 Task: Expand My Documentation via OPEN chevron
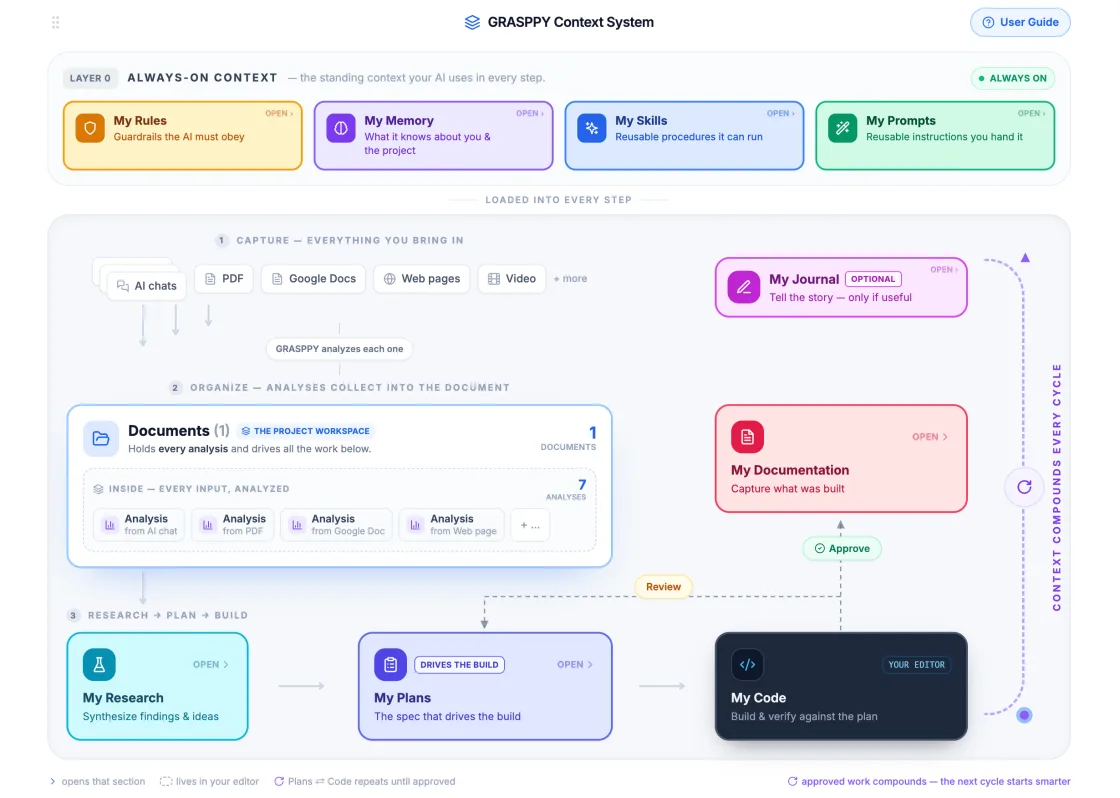(x=929, y=437)
